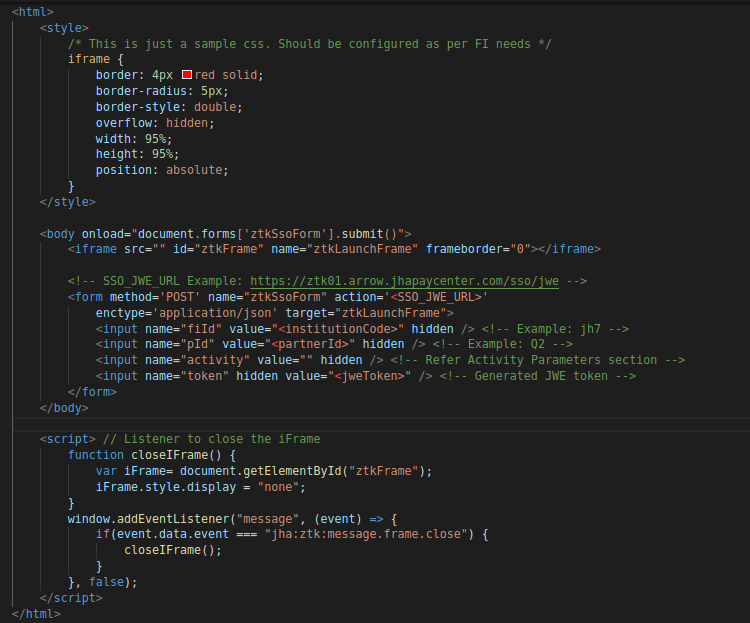The height and width of the screenshot is (623, 750).
Task: Click the red color swatch in border property
Action: (187, 75)
